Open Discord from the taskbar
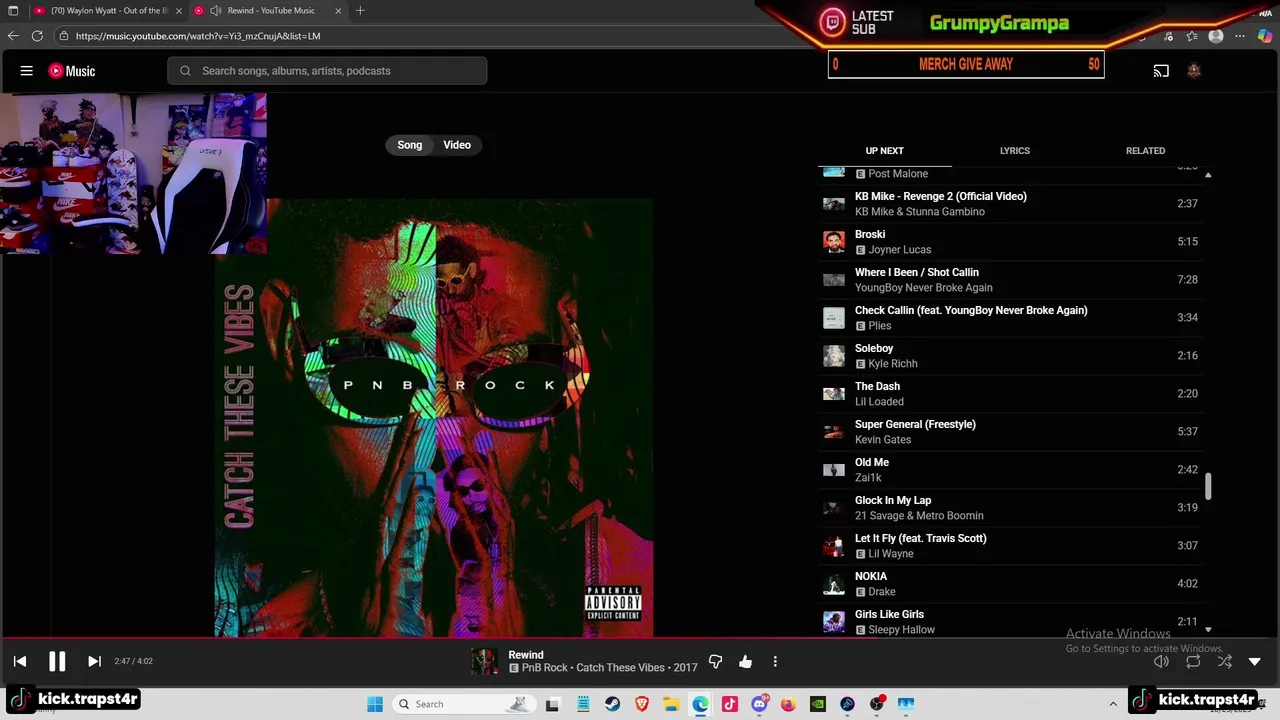Viewport: 1280px width, 720px height. tap(759, 704)
